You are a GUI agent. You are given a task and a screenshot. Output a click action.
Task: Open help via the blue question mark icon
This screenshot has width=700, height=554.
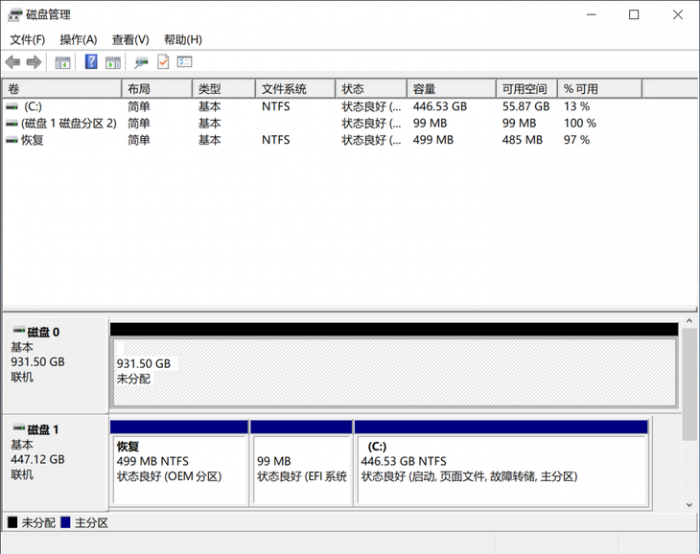click(91, 62)
